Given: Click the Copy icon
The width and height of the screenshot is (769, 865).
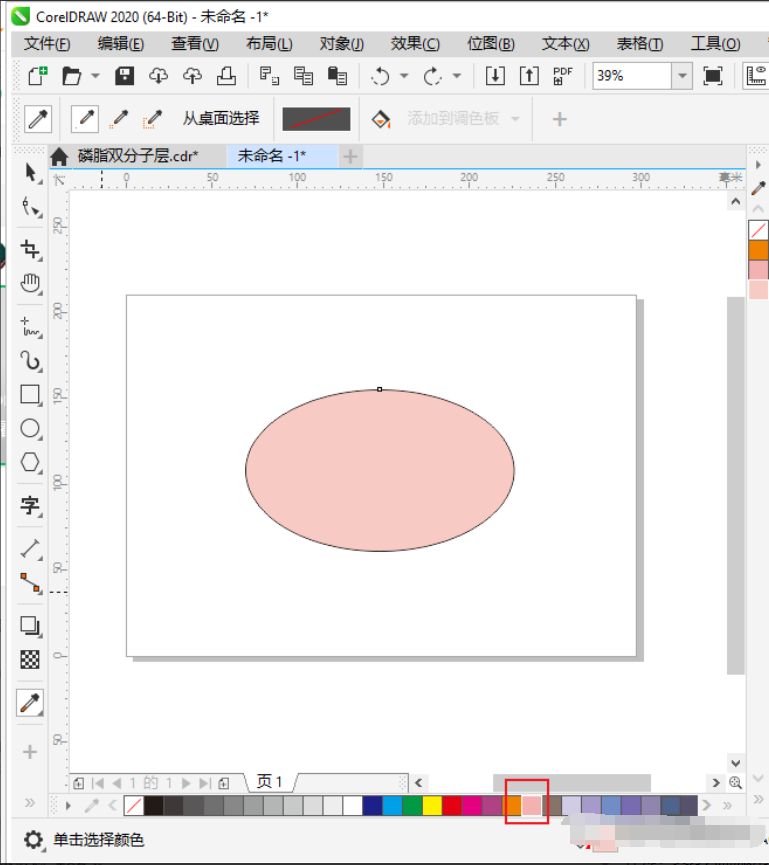Looking at the screenshot, I should [x=303, y=76].
